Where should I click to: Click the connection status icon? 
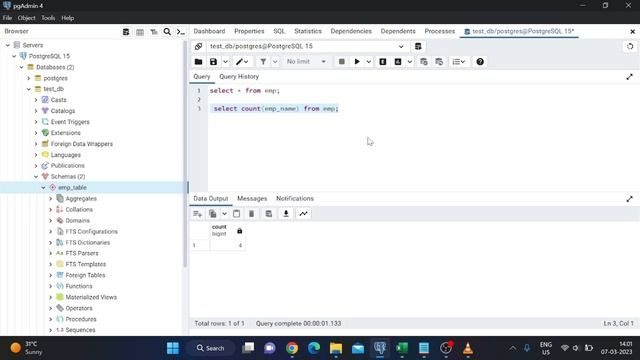pos(198,46)
